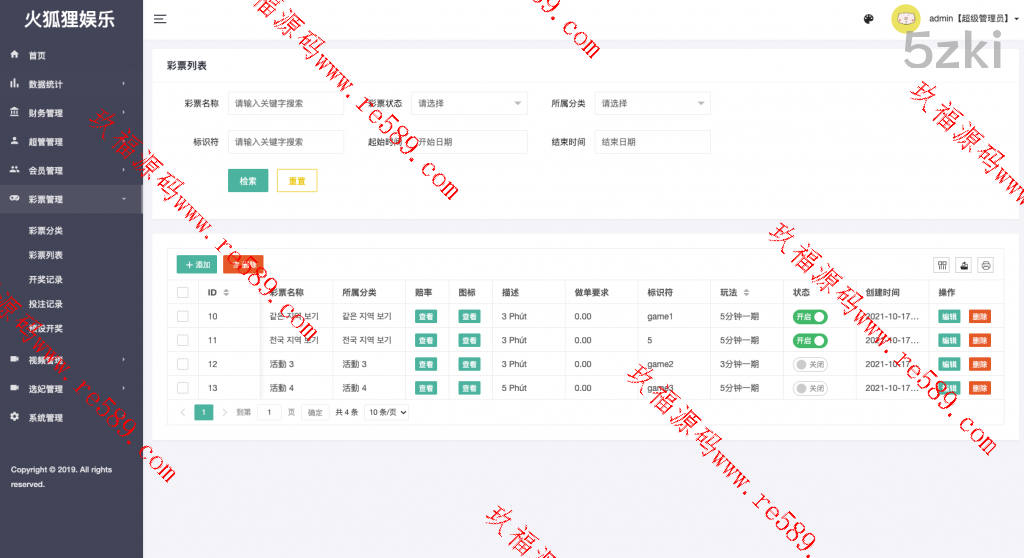Open the 所属分类 dropdown
The width and height of the screenshot is (1024, 558).
652,103
